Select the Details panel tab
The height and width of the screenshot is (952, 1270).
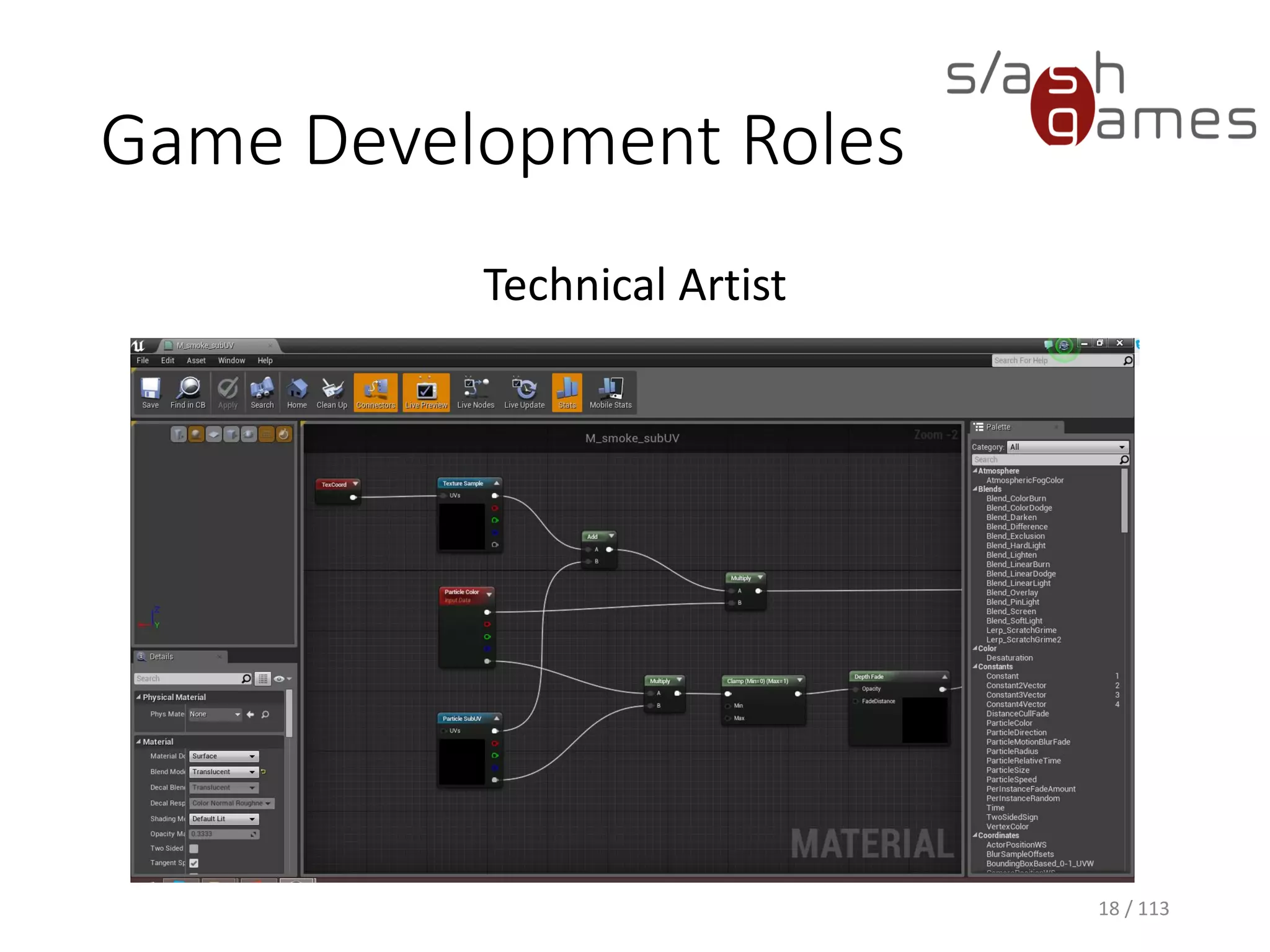[180, 656]
